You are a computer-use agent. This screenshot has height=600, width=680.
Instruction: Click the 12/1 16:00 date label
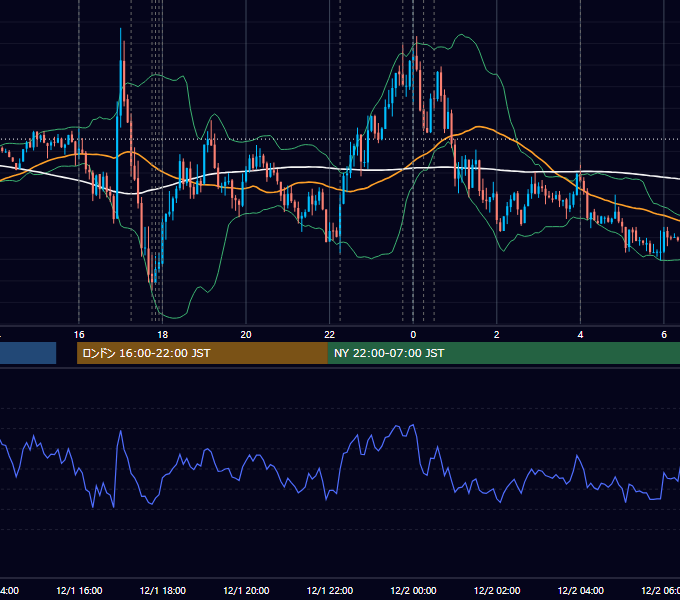click(79, 590)
